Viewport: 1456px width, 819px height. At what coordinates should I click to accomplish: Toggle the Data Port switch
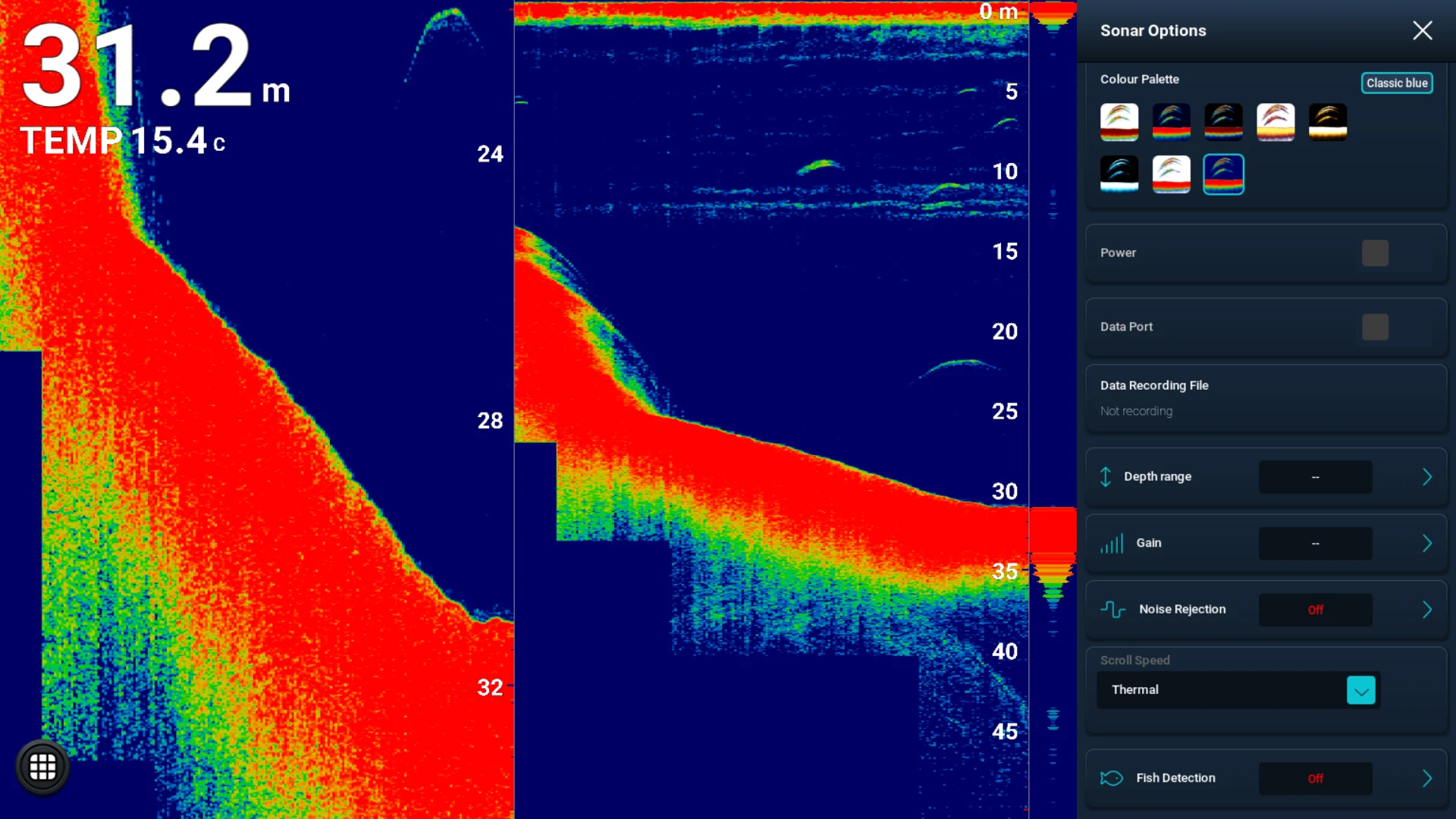tap(1375, 327)
